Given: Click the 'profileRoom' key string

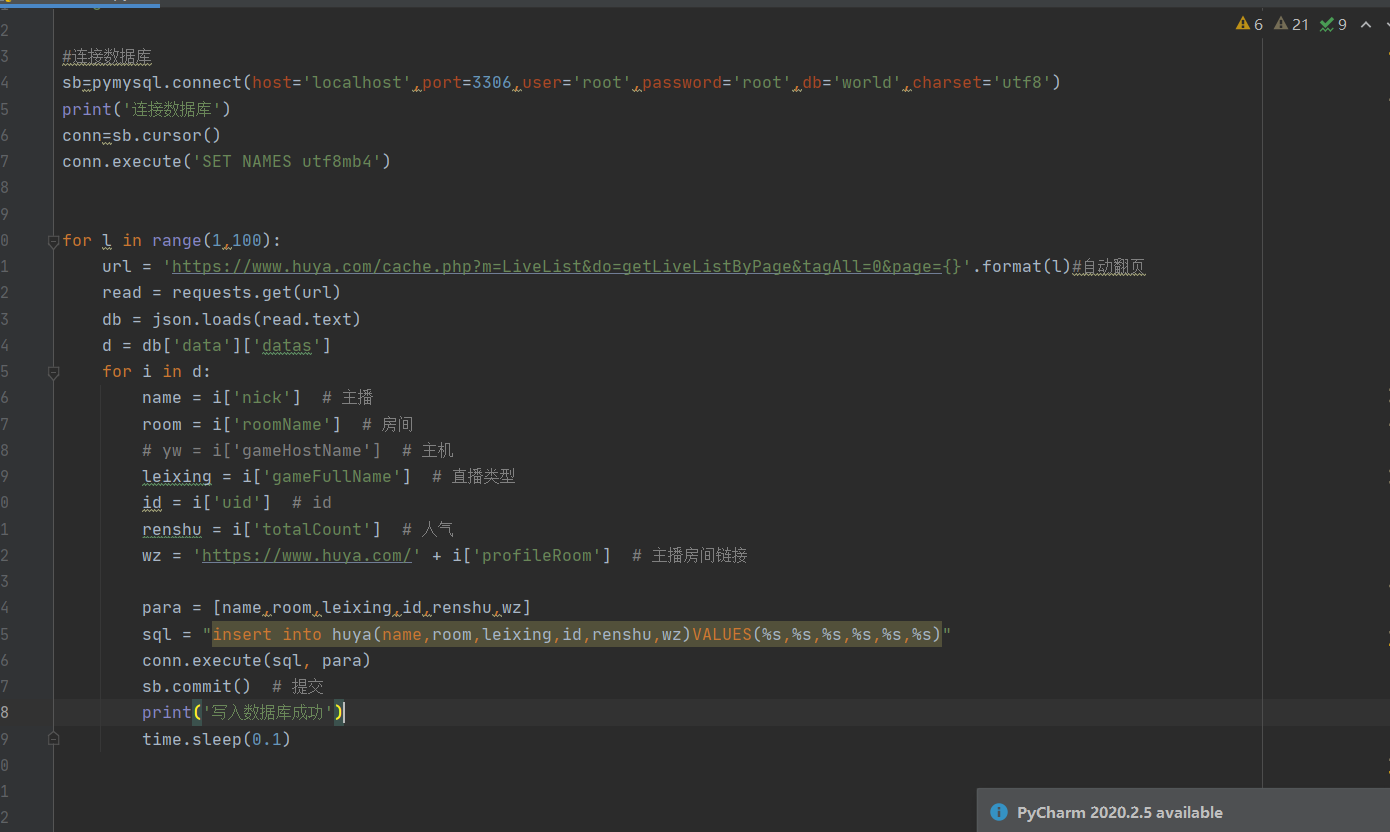Looking at the screenshot, I should pos(536,555).
